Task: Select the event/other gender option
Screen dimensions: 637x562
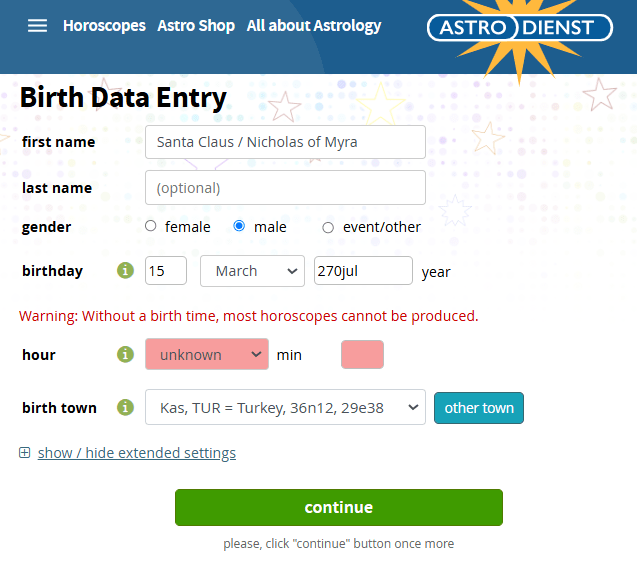Action: coord(327,227)
